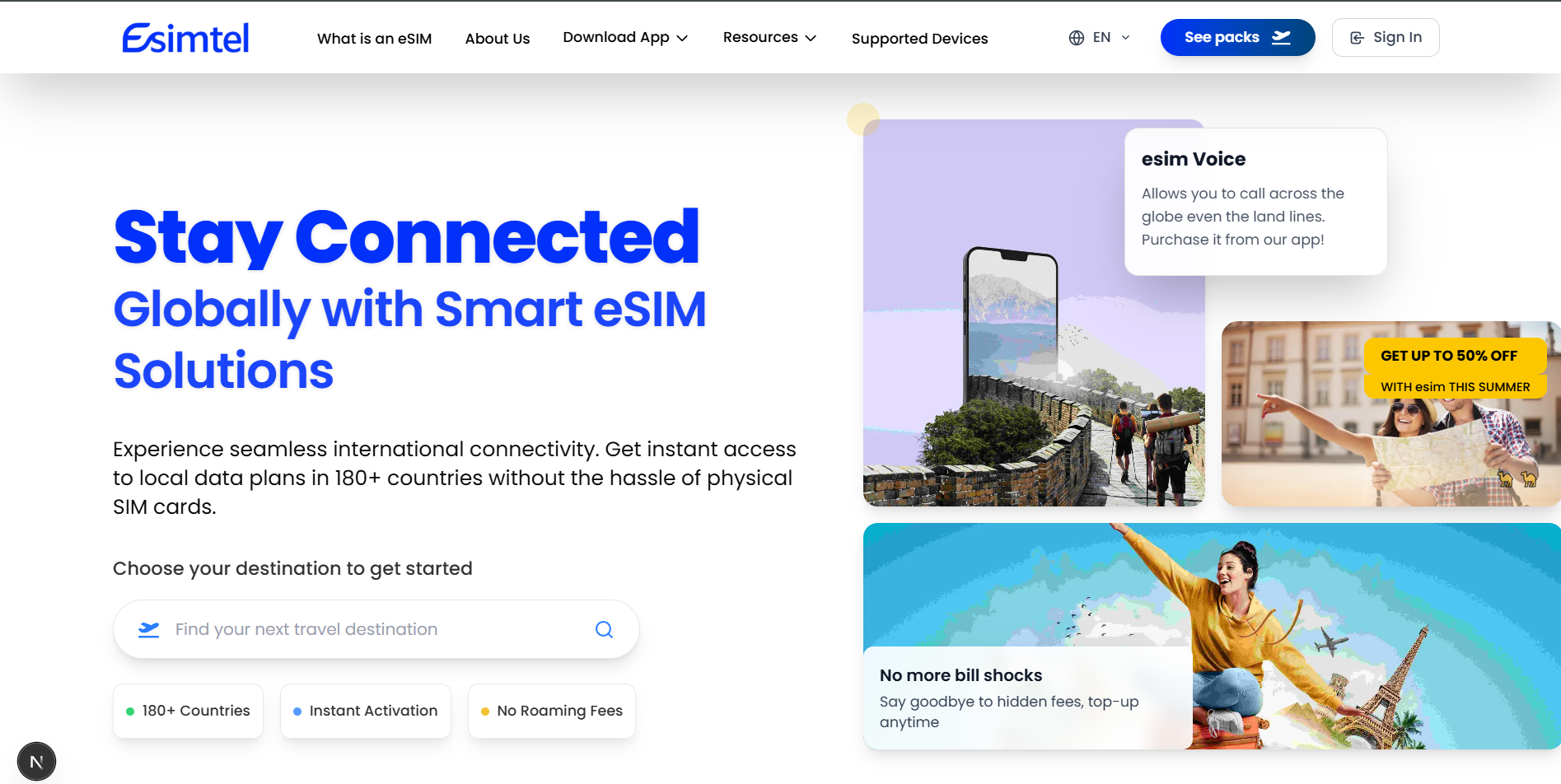Open the 50% OFF summer promo image
The image size is (1561, 784).
pos(1390,413)
